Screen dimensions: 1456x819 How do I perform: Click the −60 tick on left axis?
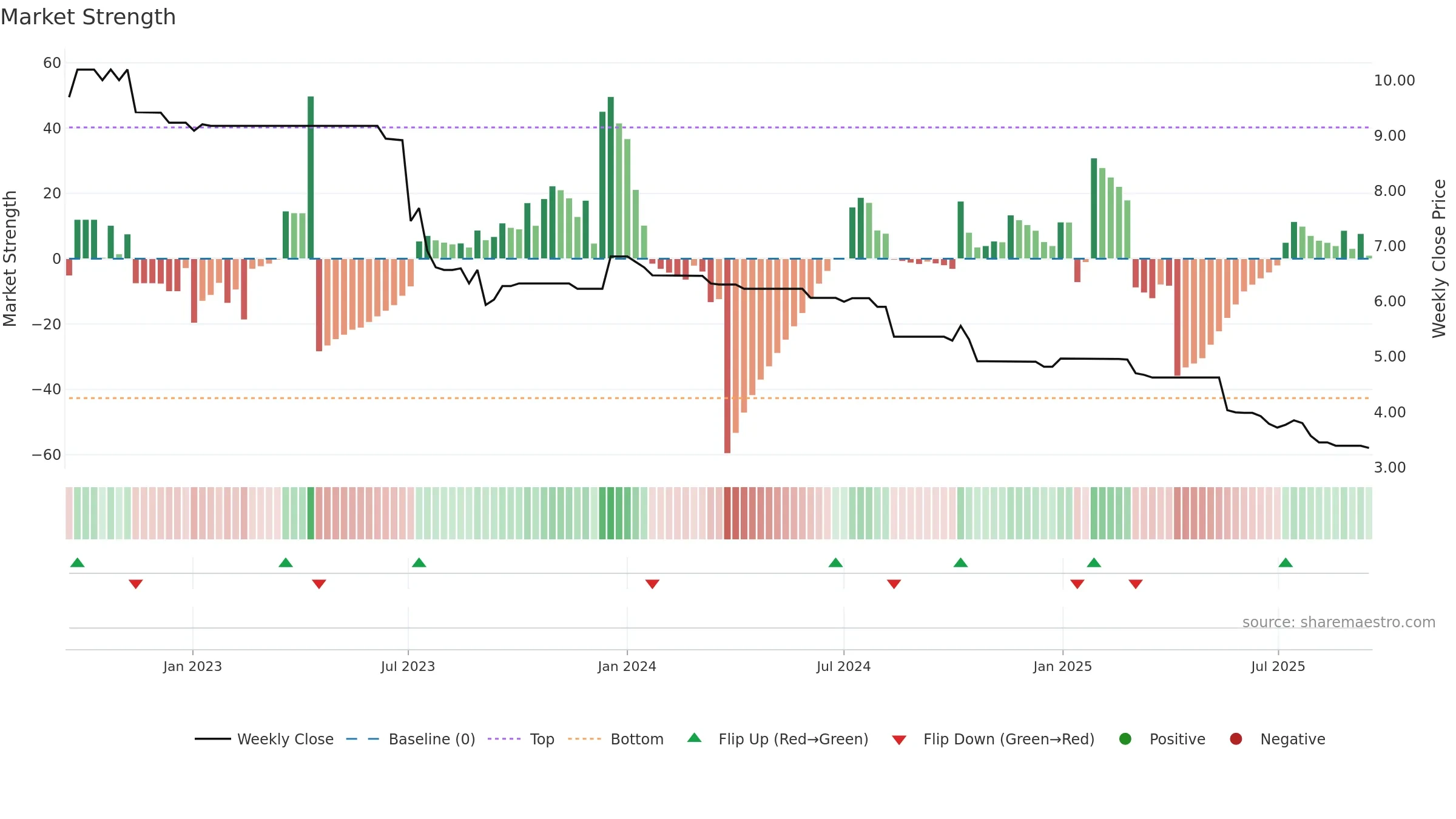coord(47,455)
